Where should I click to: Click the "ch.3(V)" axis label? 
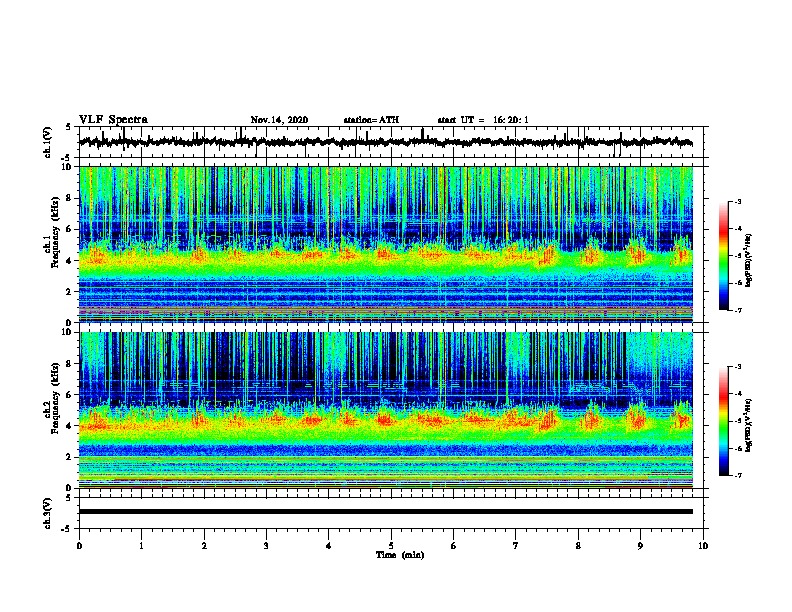click(x=48, y=513)
